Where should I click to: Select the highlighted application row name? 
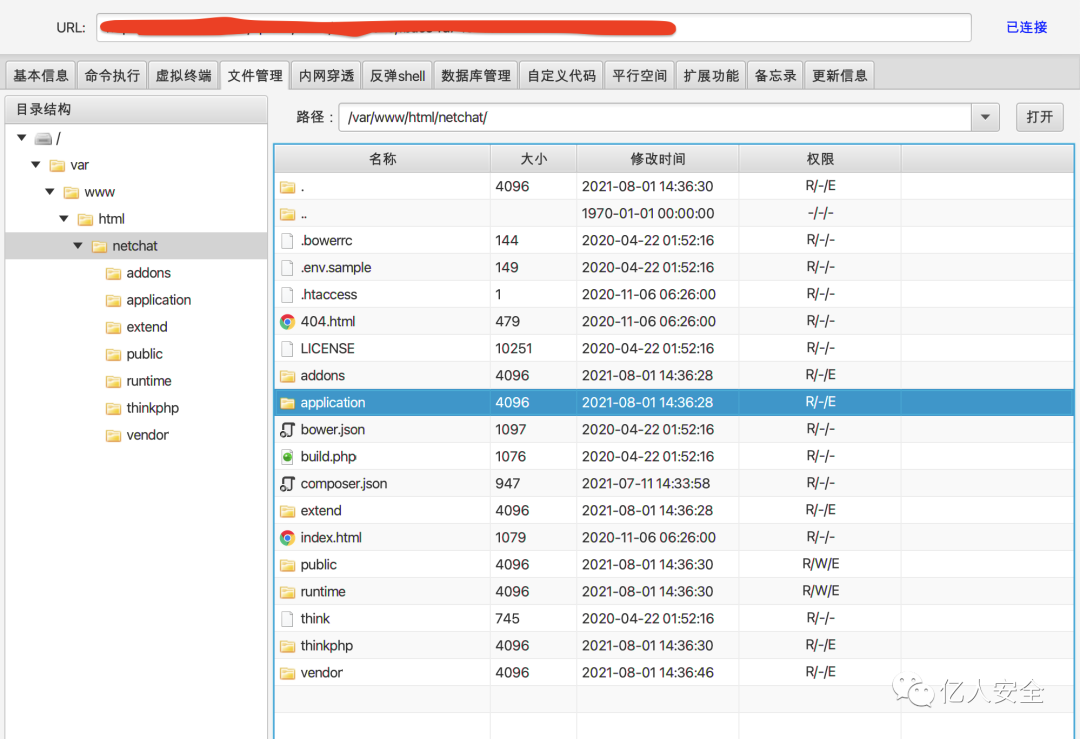[333, 402]
